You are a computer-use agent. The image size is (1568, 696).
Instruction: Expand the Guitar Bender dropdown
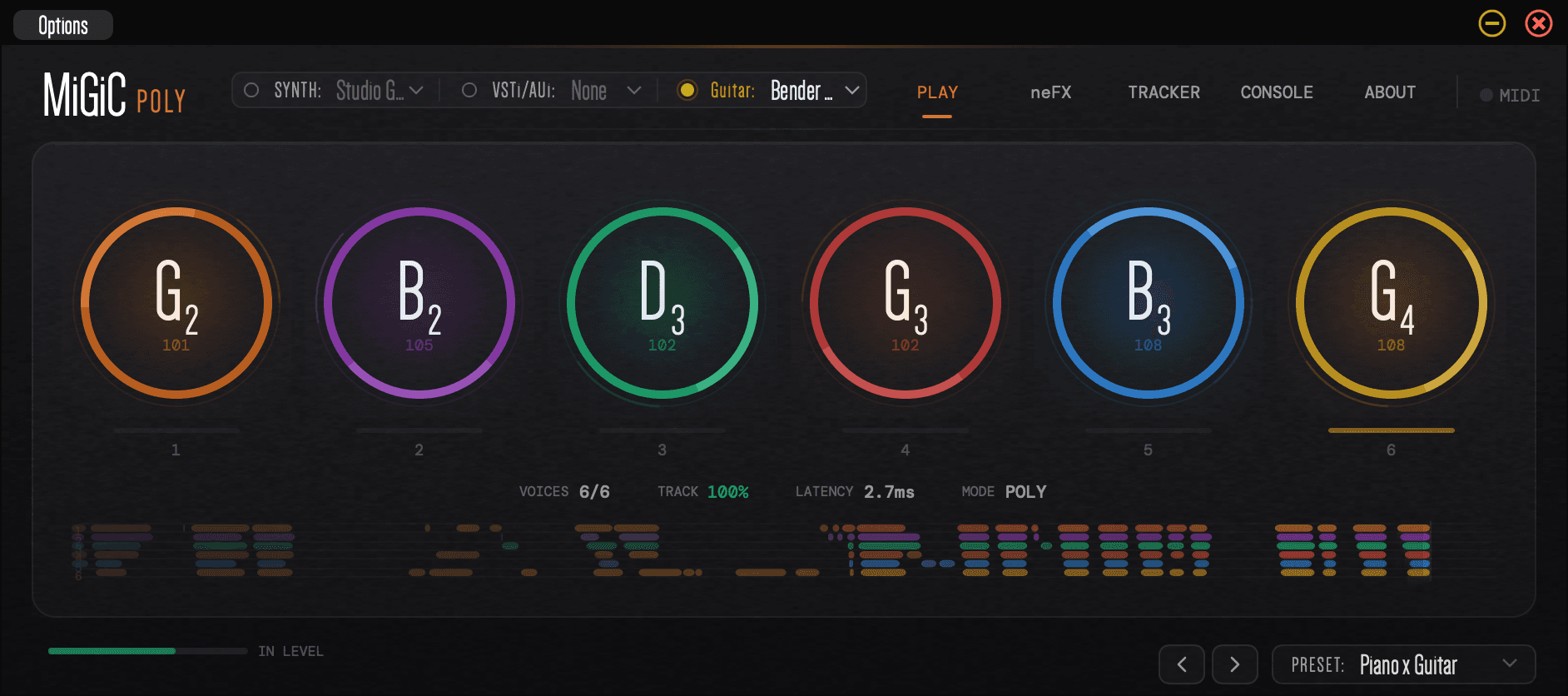coord(815,90)
